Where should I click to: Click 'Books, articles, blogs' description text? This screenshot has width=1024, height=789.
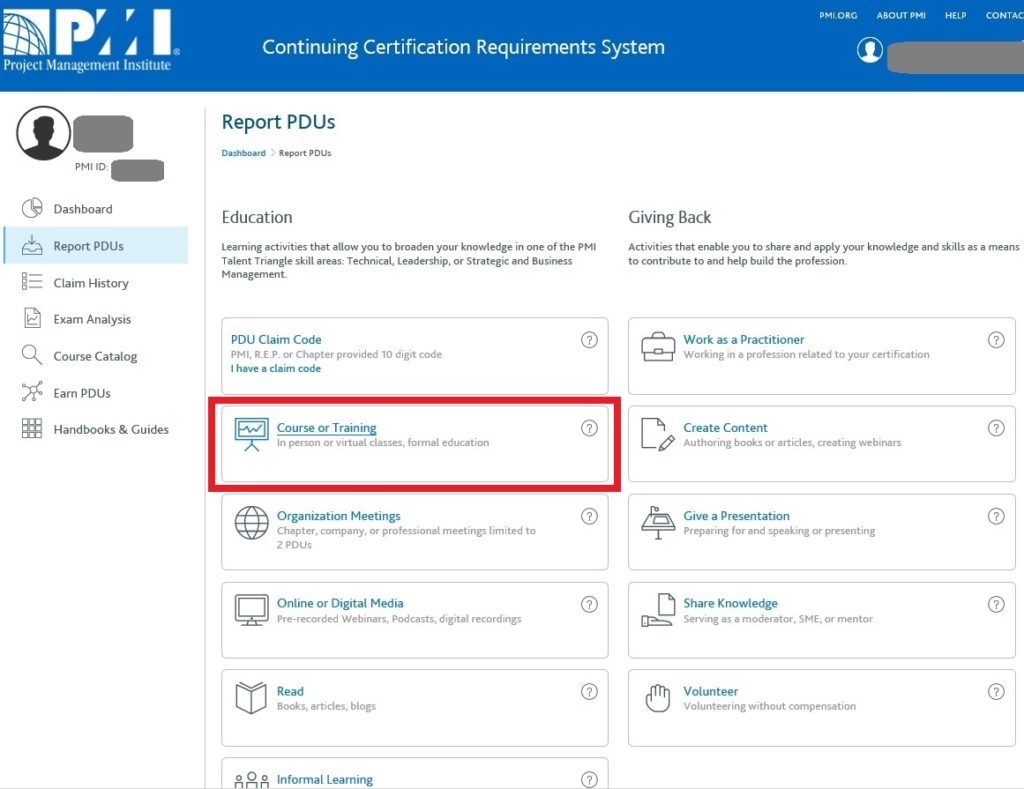(326, 706)
